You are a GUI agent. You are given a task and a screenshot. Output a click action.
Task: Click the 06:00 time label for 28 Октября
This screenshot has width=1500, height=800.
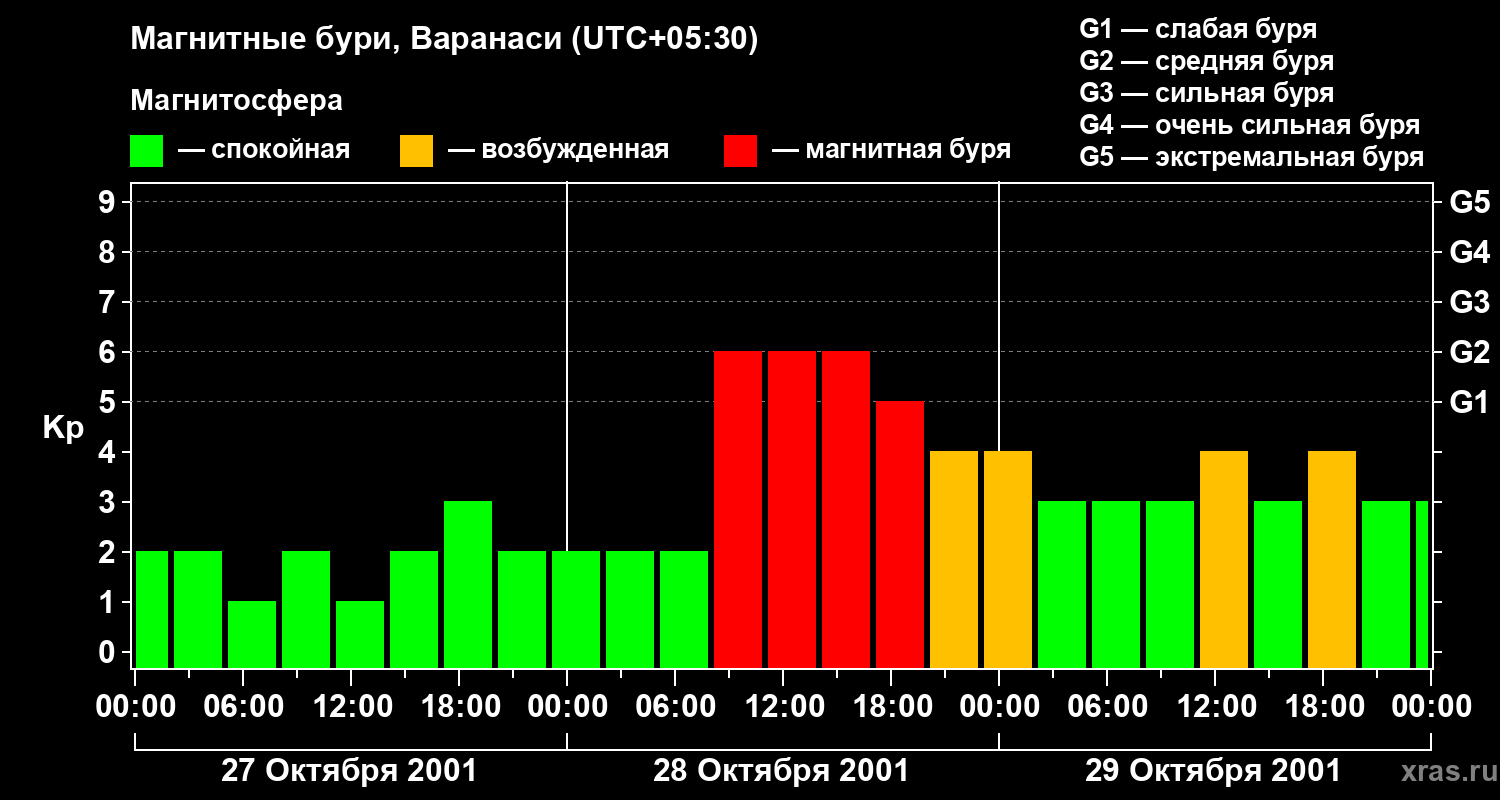pyautogui.click(x=675, y=706)
